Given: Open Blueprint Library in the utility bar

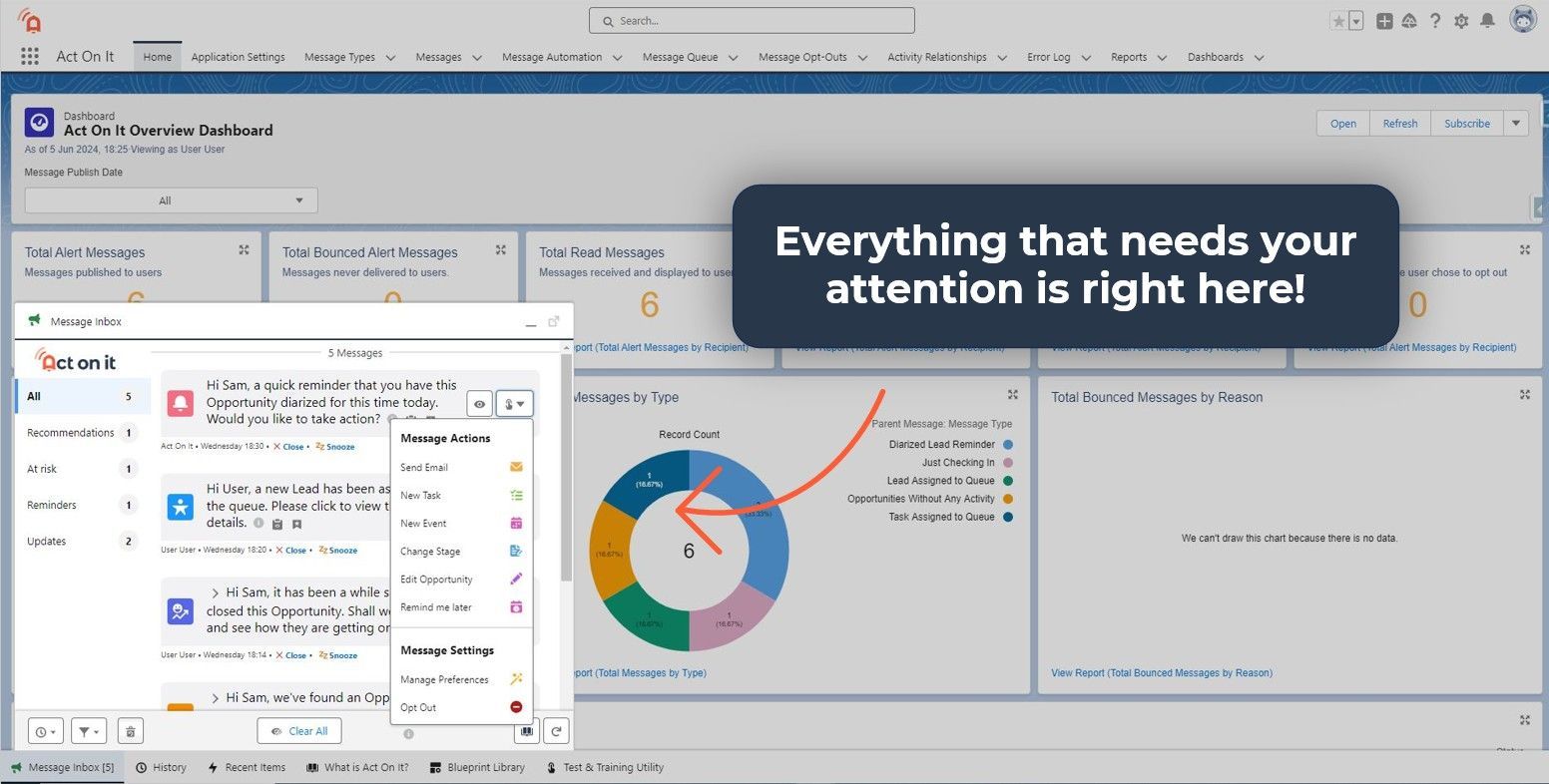Looking at the screenshot, I should (x=477, y=767).
